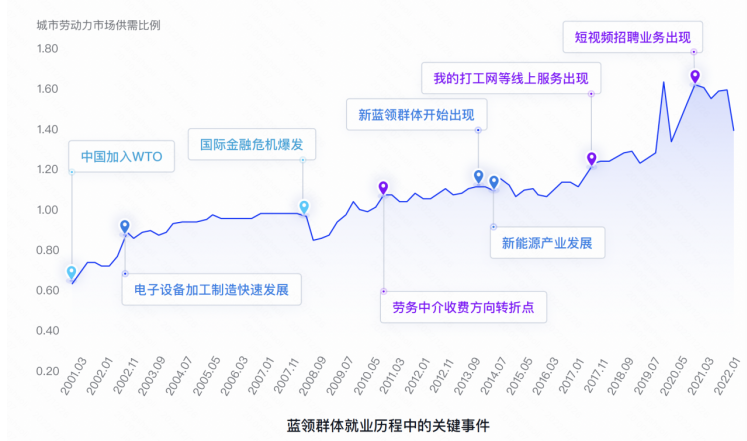The height and width of the screenshot is (441, 747).
Task: Click the 短视频招聘业务出现 callout box
Action: [x=633, y=37]
